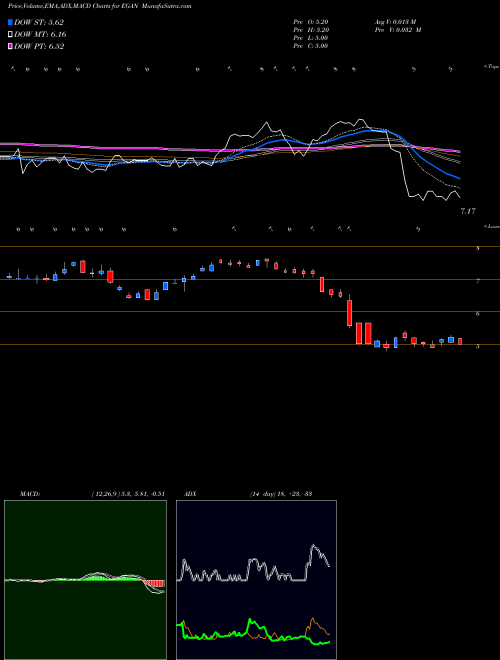Viewport: 500px width, 660px height.
Task: Click the magenta DOW PT legend swatch
Action: pos(10,46)
